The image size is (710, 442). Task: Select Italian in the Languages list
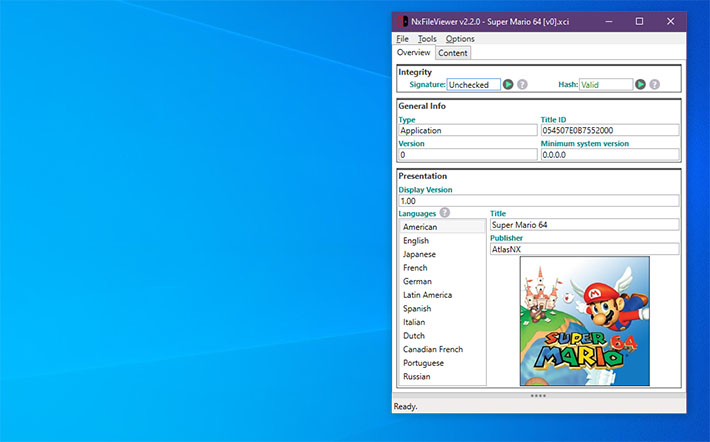(x=442, y=322)
